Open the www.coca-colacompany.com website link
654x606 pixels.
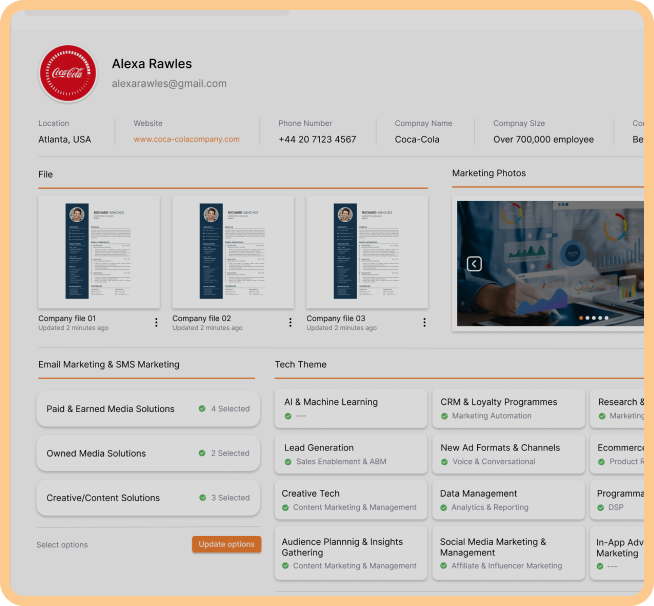pyautogui.click(x=186, y=139)
